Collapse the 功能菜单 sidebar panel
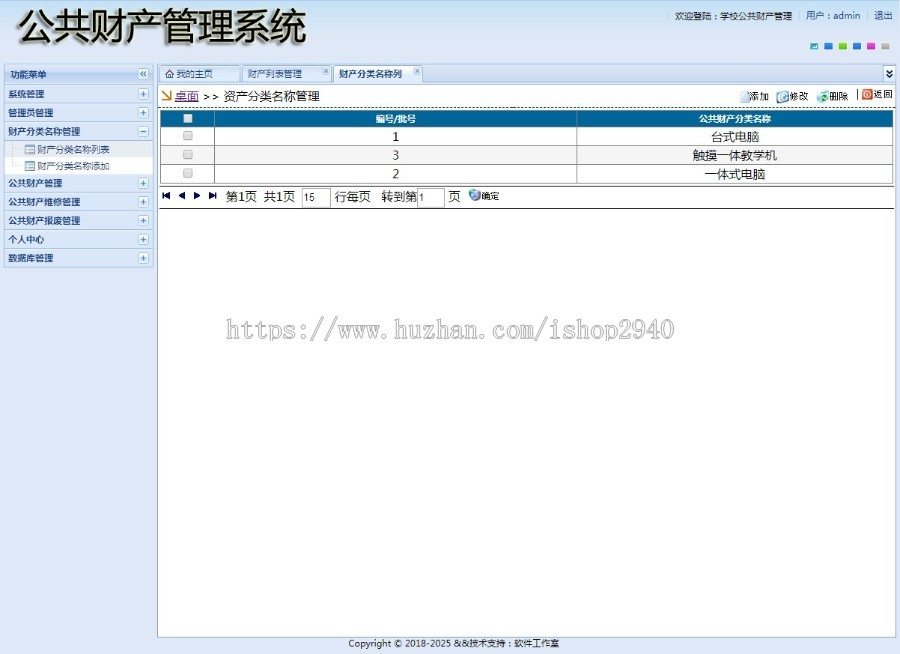The width and height of the screenshot is (900, 654). coord(143,74)
